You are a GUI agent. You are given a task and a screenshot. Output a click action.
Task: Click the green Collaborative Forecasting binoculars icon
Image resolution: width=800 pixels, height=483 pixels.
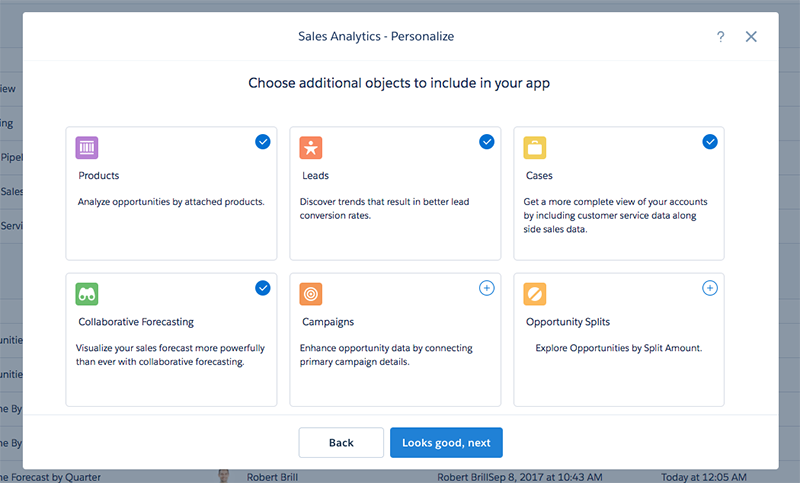(x=87, y=294)
